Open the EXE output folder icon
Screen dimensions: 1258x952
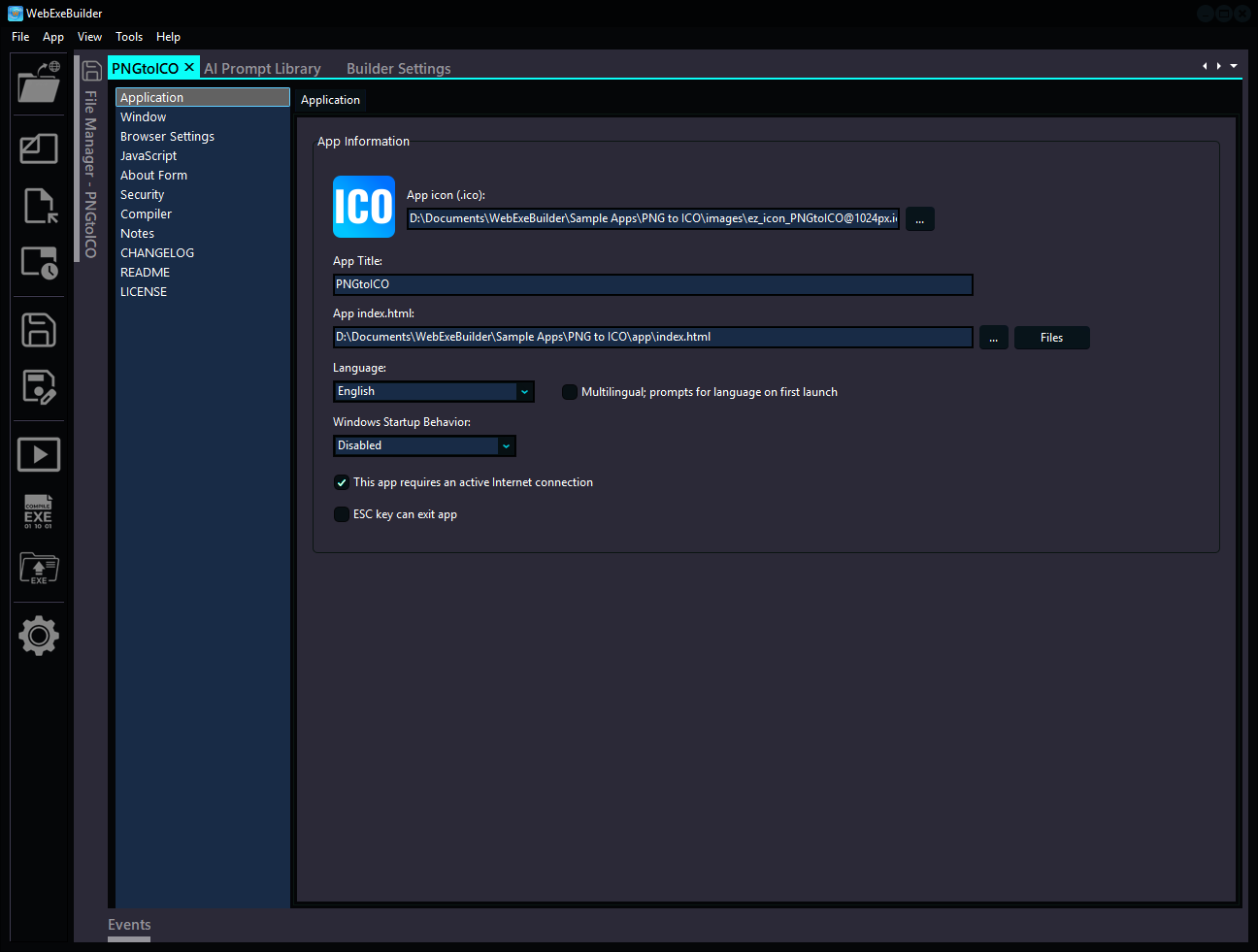click(x=38, y=570)
